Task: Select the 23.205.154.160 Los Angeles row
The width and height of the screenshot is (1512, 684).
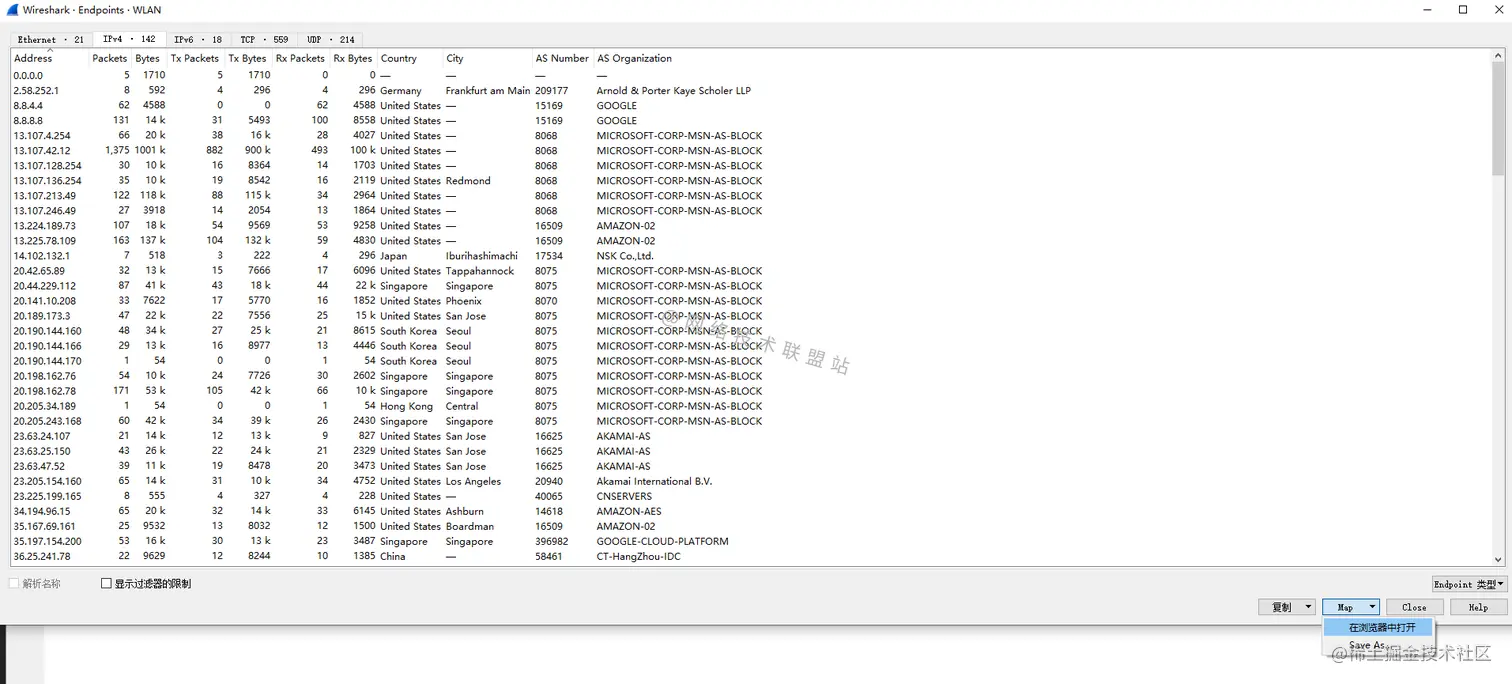Action: point(750,481)
